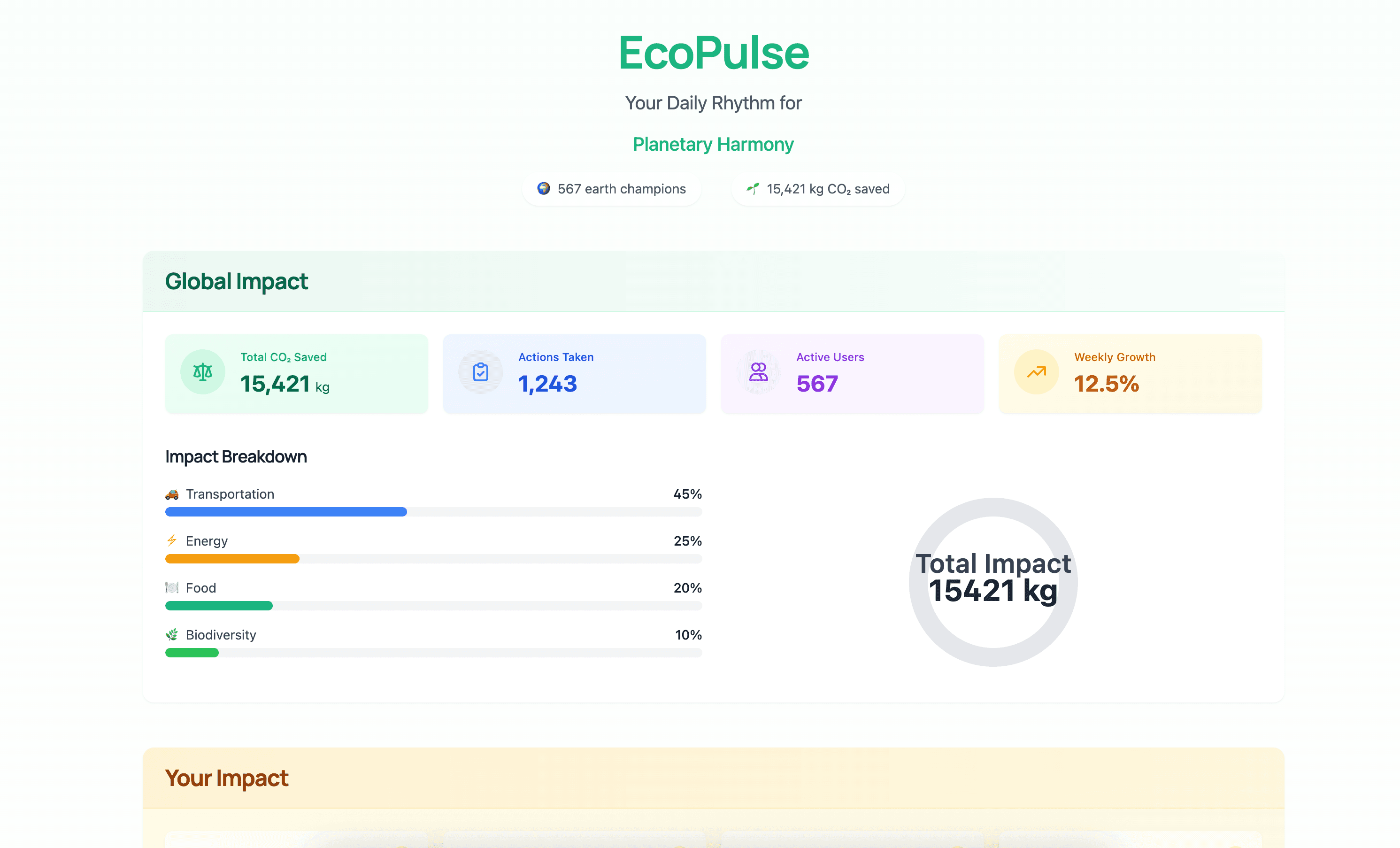Viewport: 1400px width, 848px height.
Task: Click the 10% Biodiversity percentage
Action: click(688, 634)
